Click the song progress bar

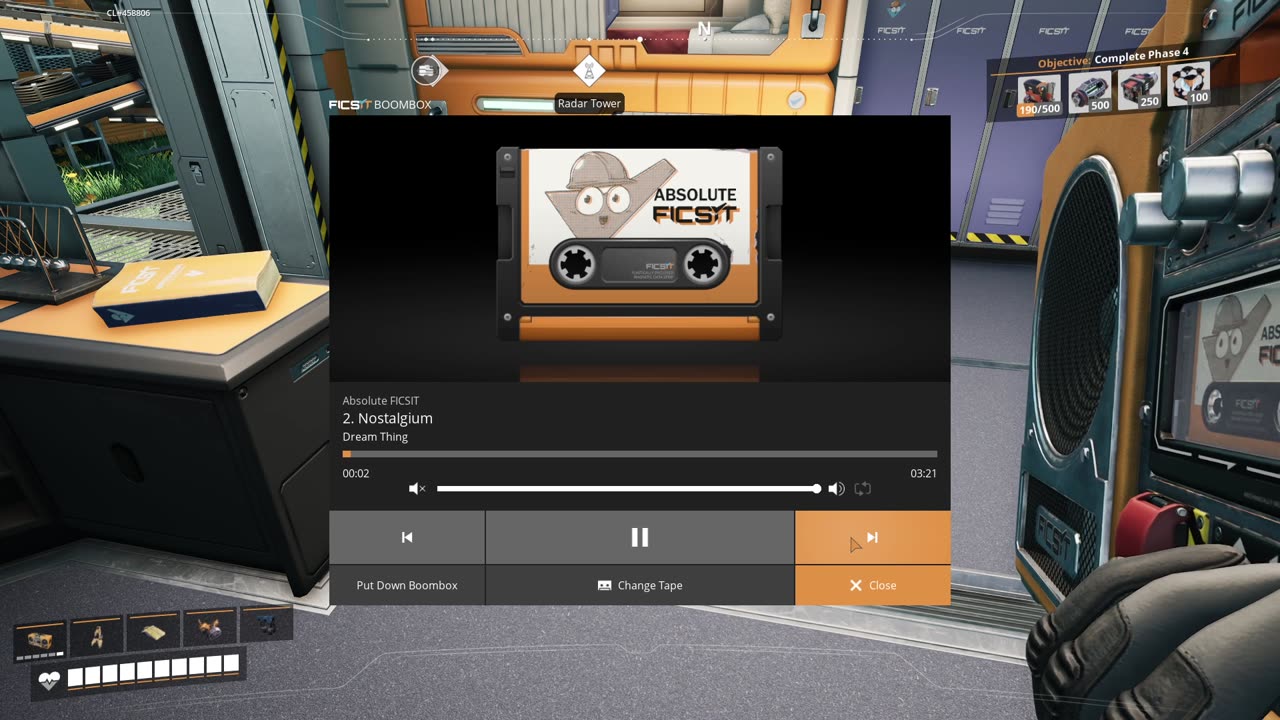tap(640, 454)
